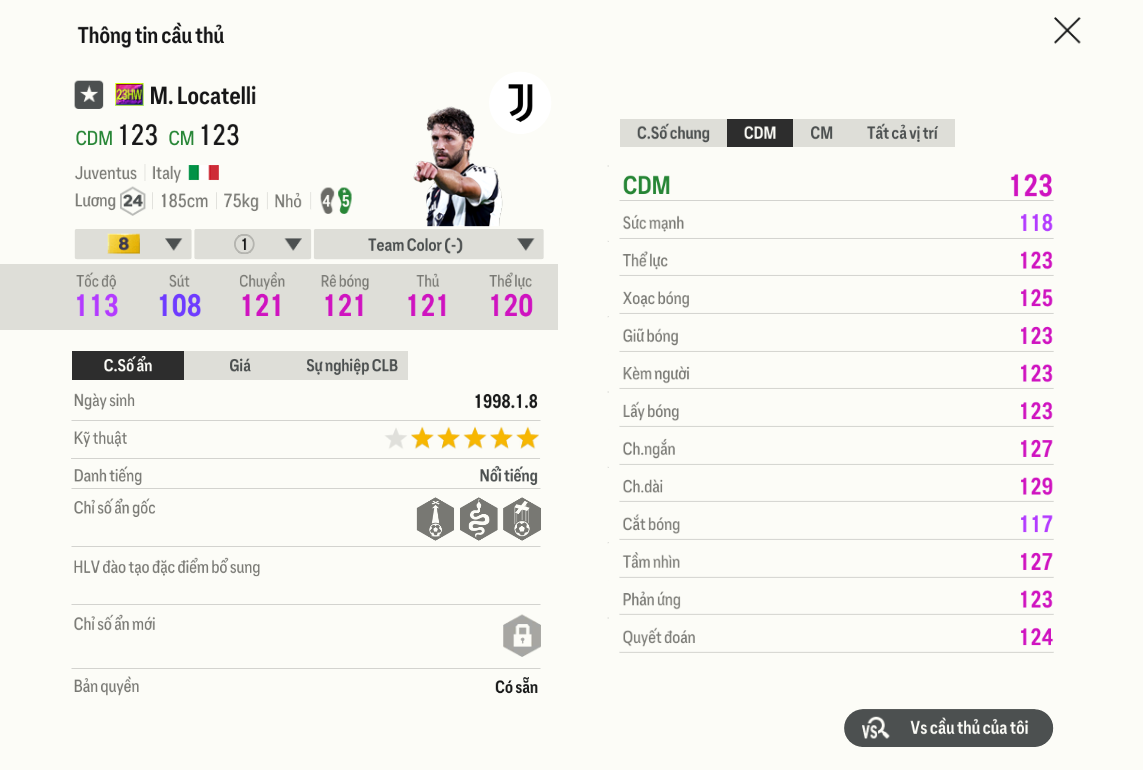Image resolution: width=1143 pixels, height=770 pixels.
Task: Click the favorite star icon beside player name
Action: click(88, 95)
